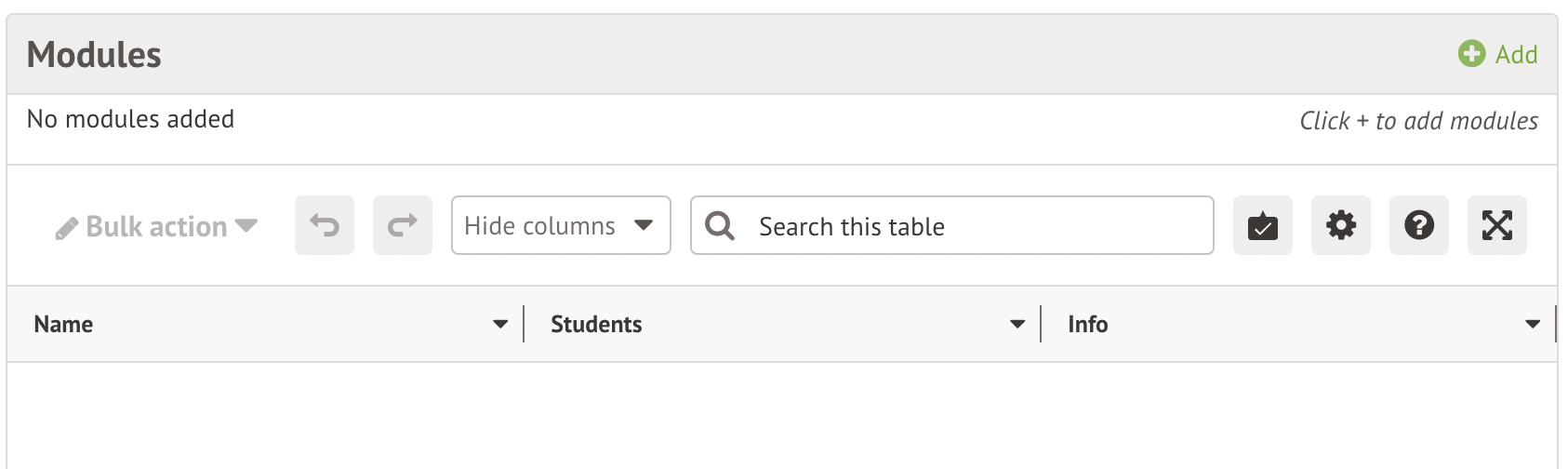Click the pencil icon beside Bulk action
Image resolution: width=1568 pixels, height=469 pixels.
[66, 228]
